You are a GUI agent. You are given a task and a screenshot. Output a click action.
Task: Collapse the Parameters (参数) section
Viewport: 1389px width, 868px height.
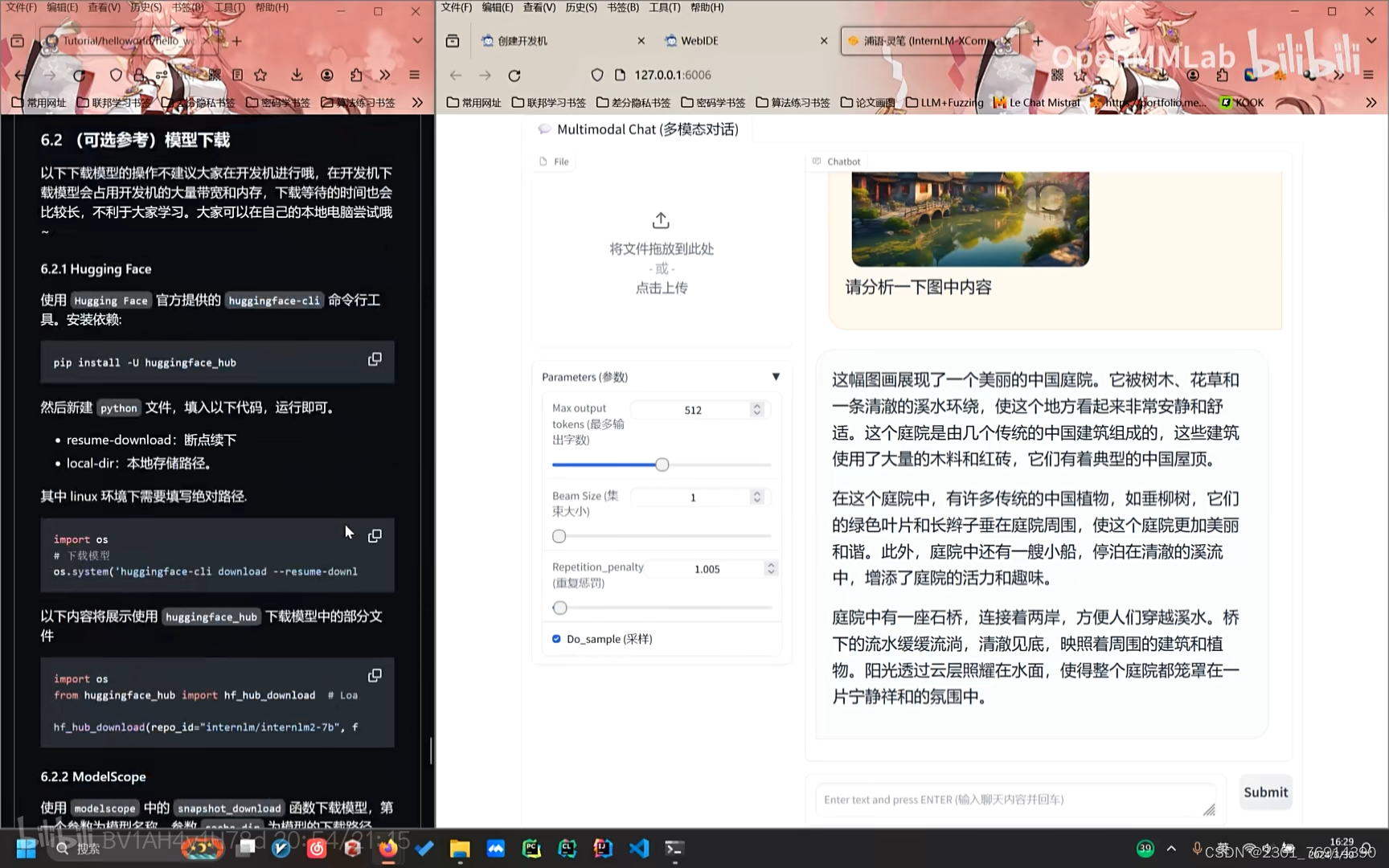pos(776,377)
